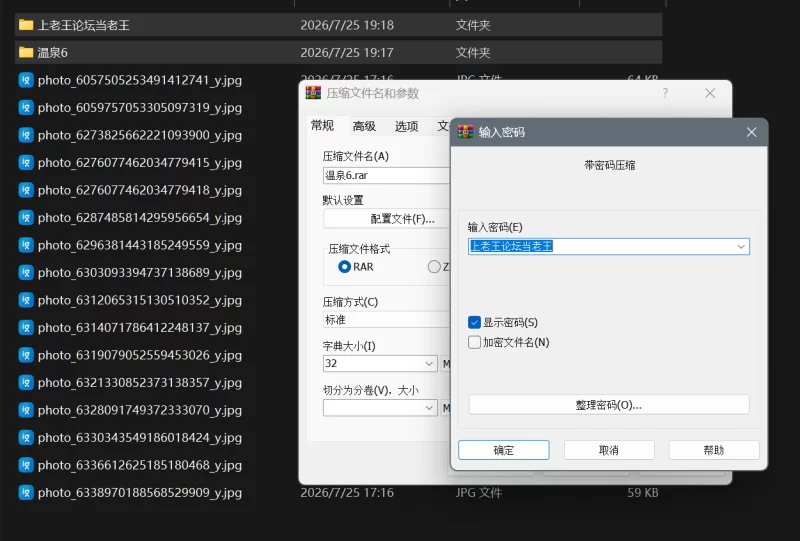Select file name photo_6273825662221093900_y.jpg
This screenshot has height=541, width=800.
tap(140, 135)
